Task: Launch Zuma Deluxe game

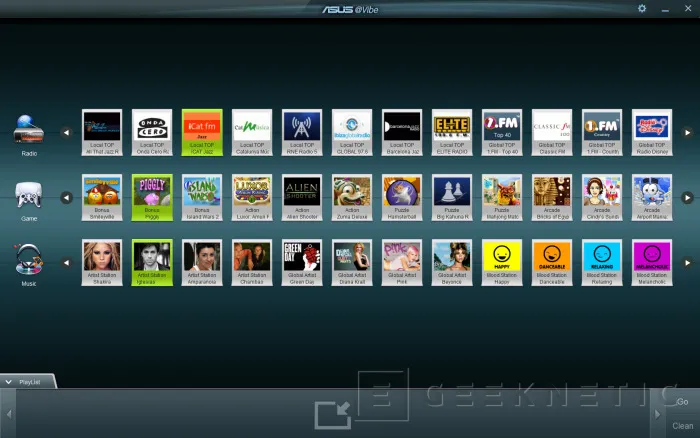Action: [x=352, y=198]
